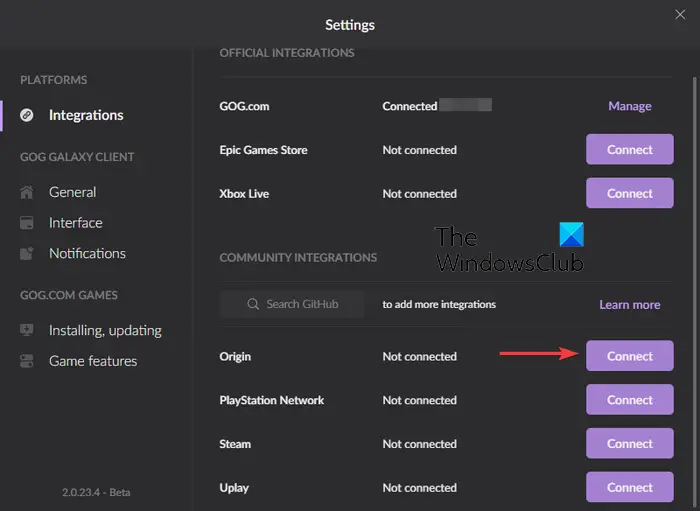Click Not connected beside Xbox Live
Image resolution: width=700 pixels, height=511 pixels.
[420, 194]
